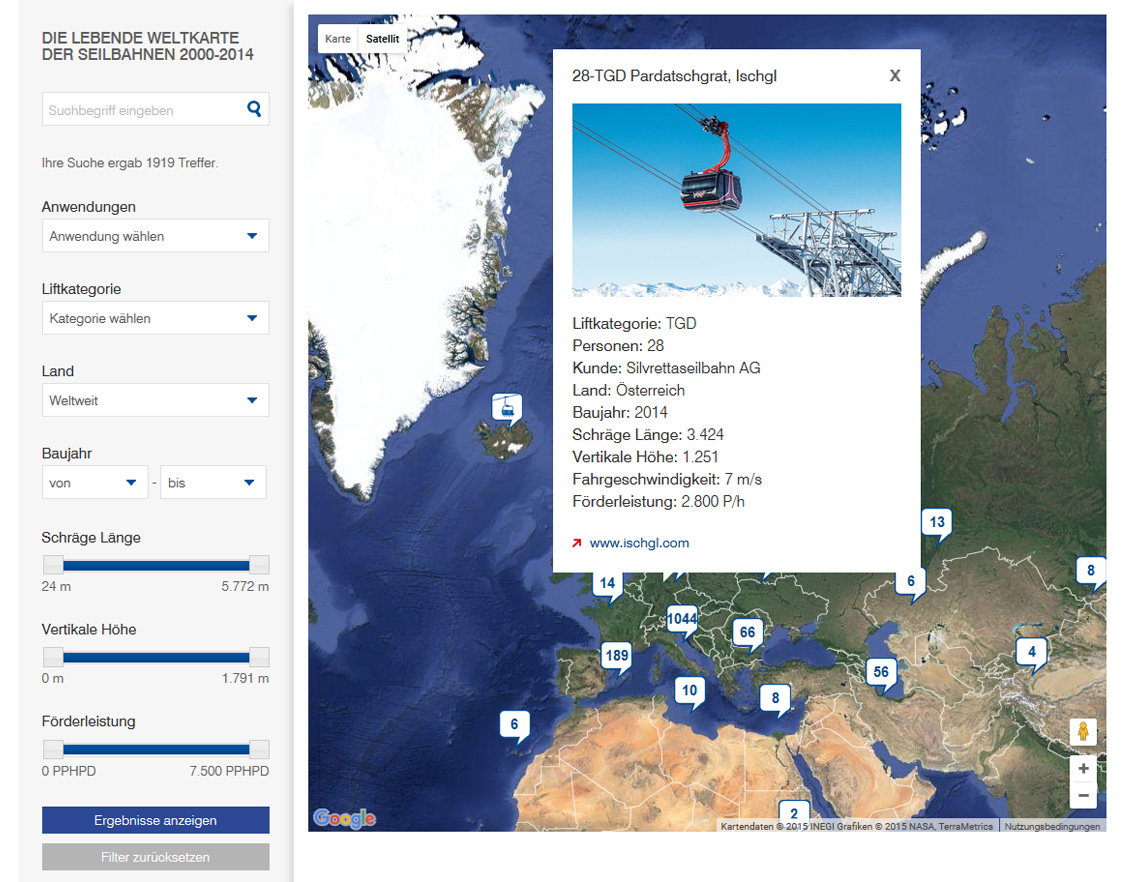Expand the Land dropdown showing Weltweit

[155, 400]
